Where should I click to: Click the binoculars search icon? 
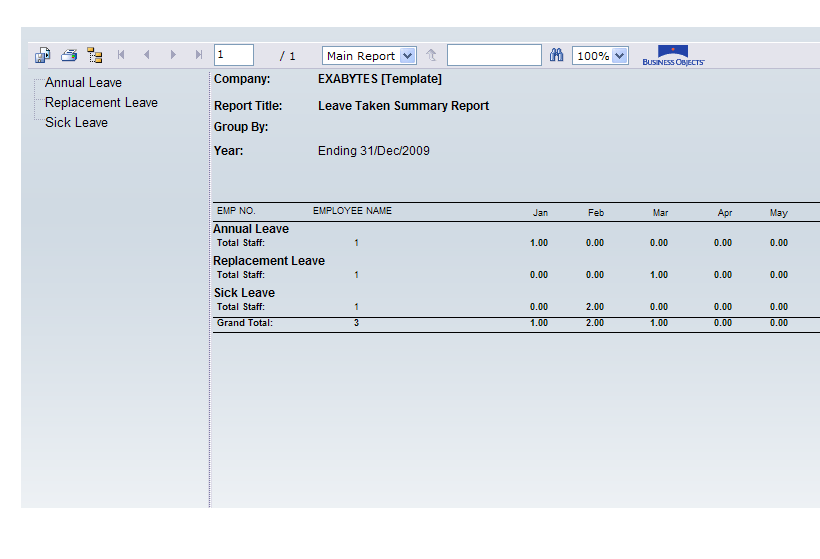pos(557,56)
